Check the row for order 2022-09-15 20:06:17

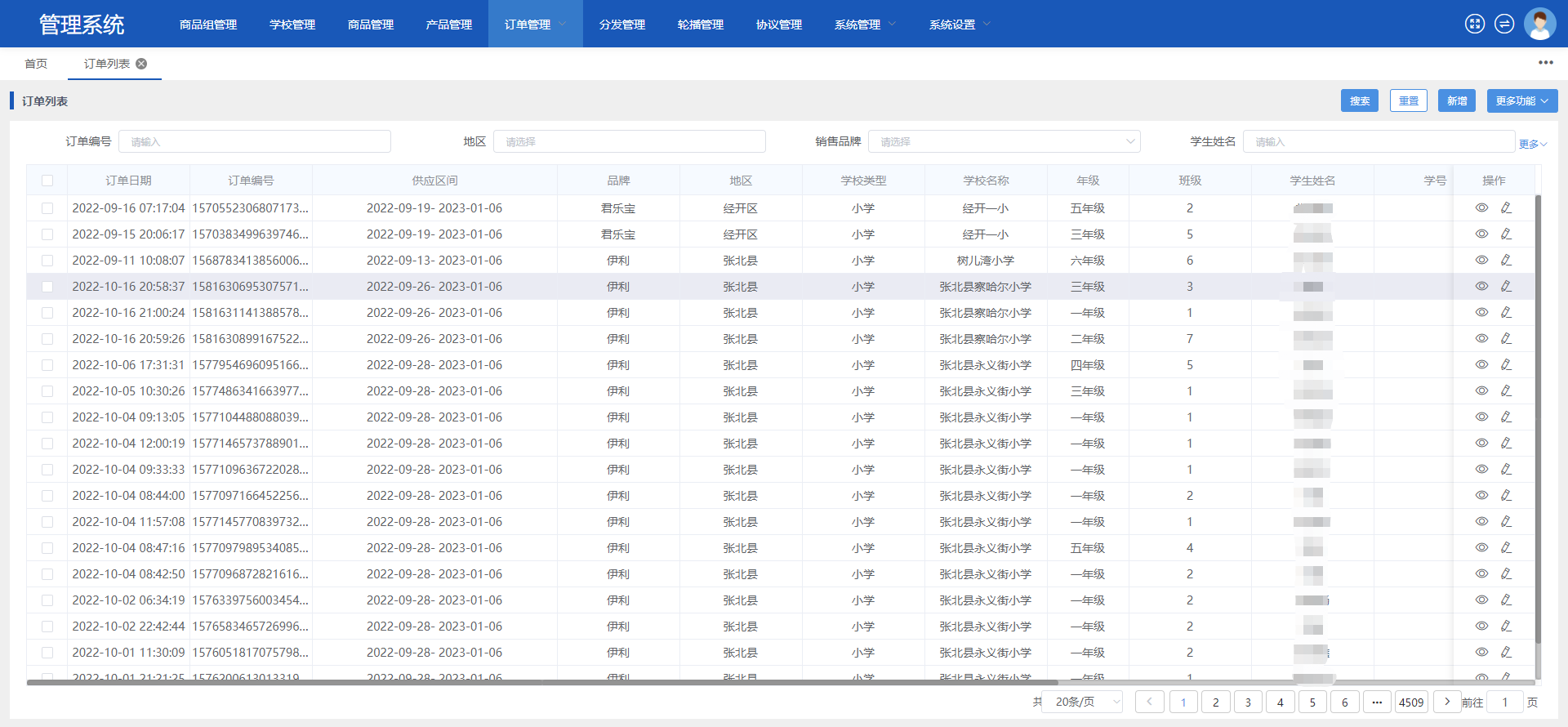tap(47, 234)
